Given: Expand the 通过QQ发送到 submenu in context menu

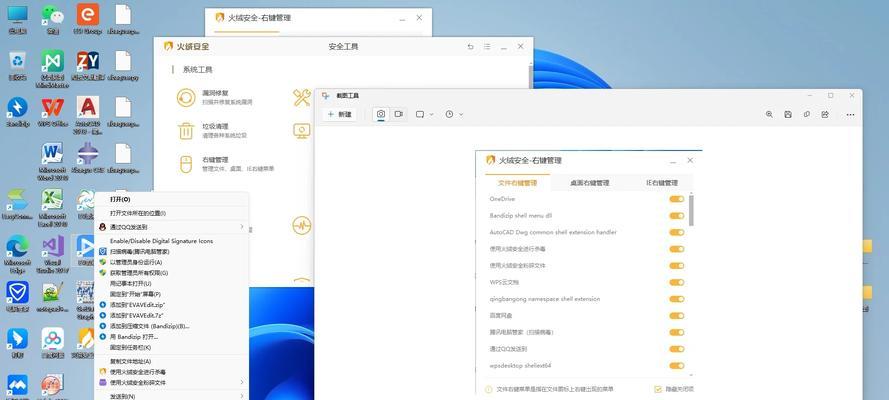Looking at the screenshot, I should click(242, 227).
